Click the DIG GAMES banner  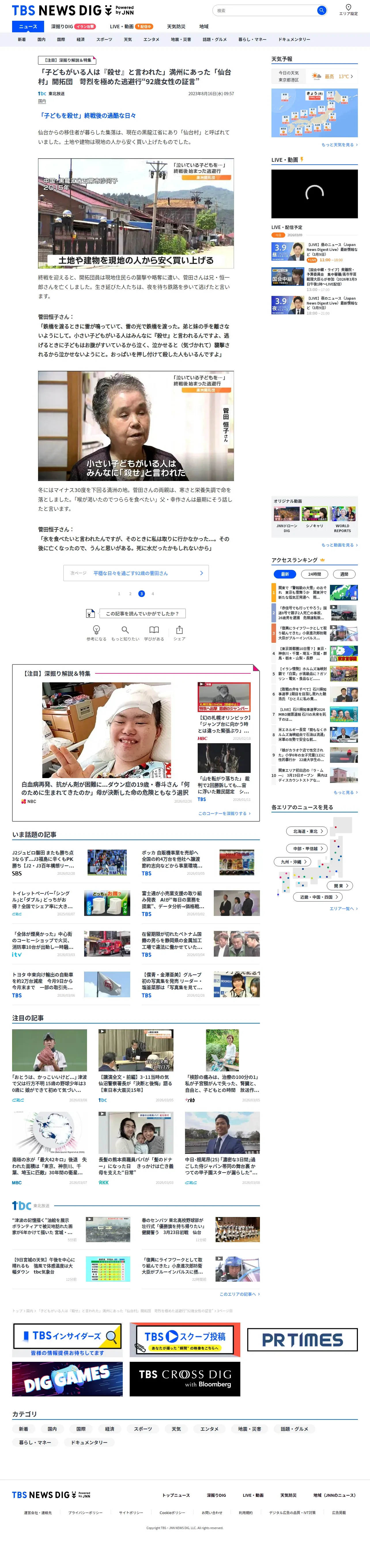[67, 1379]
